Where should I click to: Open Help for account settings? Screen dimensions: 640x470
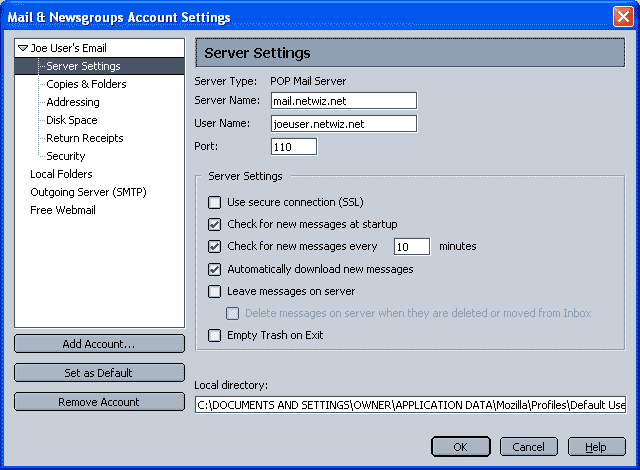coord(596,447)
